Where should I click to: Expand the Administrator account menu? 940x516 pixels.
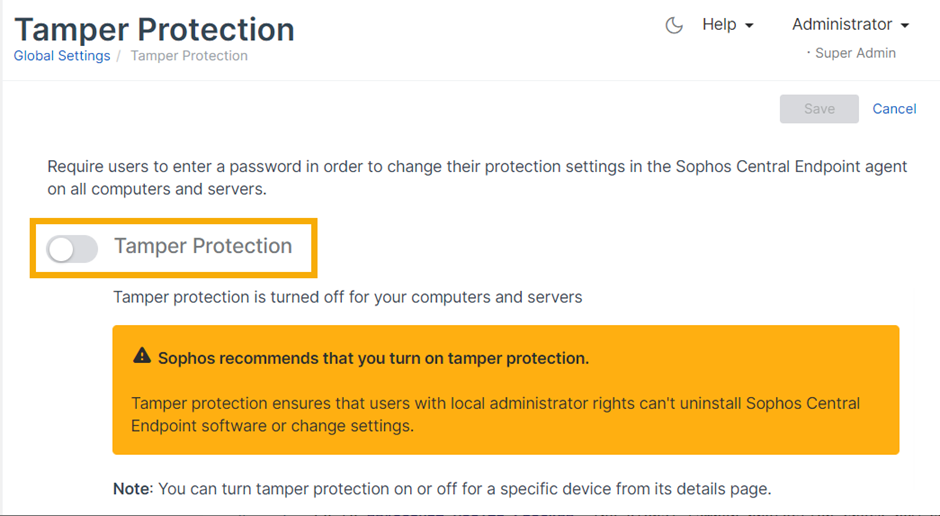850,25
